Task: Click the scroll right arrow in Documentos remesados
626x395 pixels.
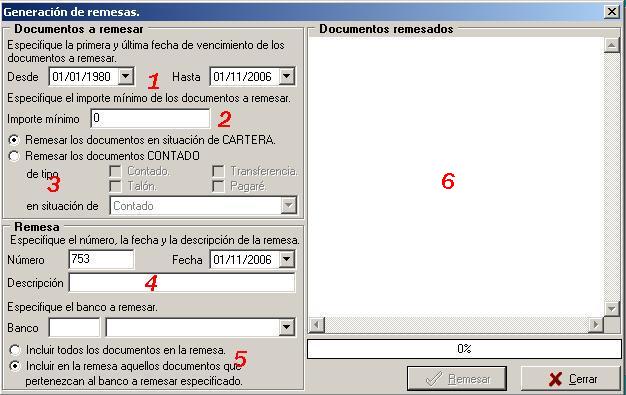Action: (x=596, y=325)
